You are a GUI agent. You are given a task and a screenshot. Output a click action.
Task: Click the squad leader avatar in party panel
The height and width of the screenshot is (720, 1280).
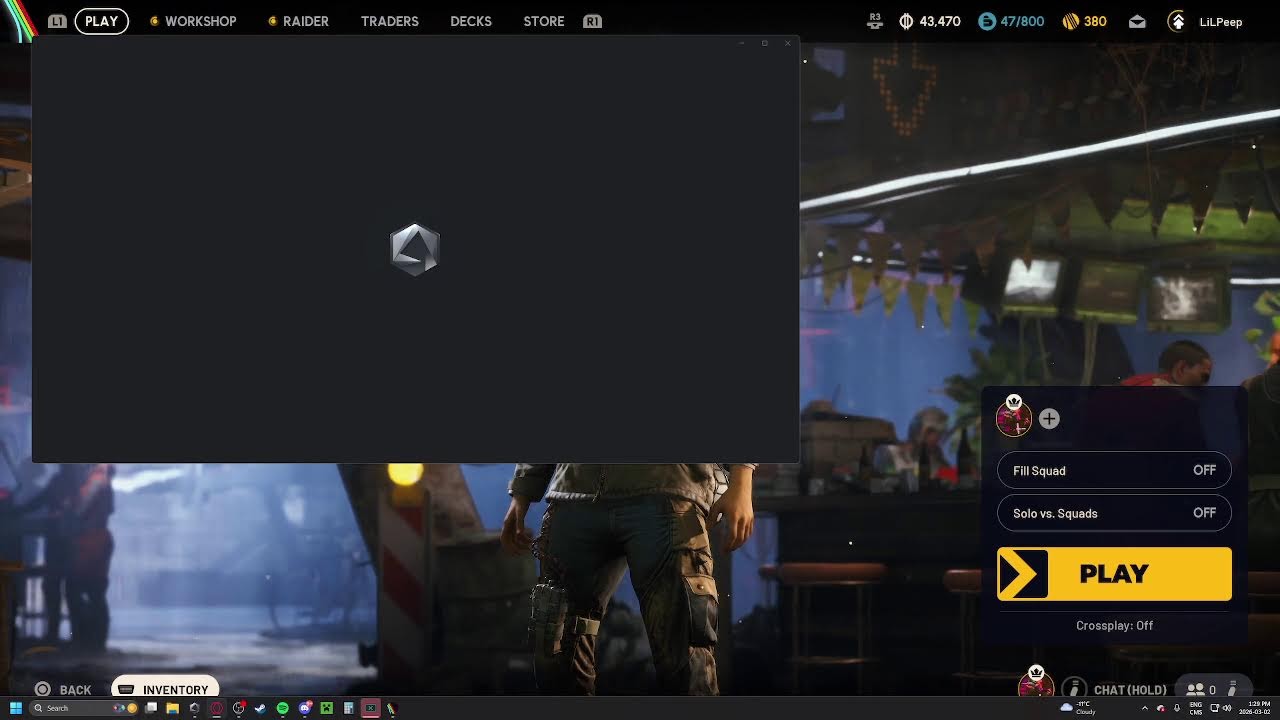pyautogui.click(x=1014, y=417)
